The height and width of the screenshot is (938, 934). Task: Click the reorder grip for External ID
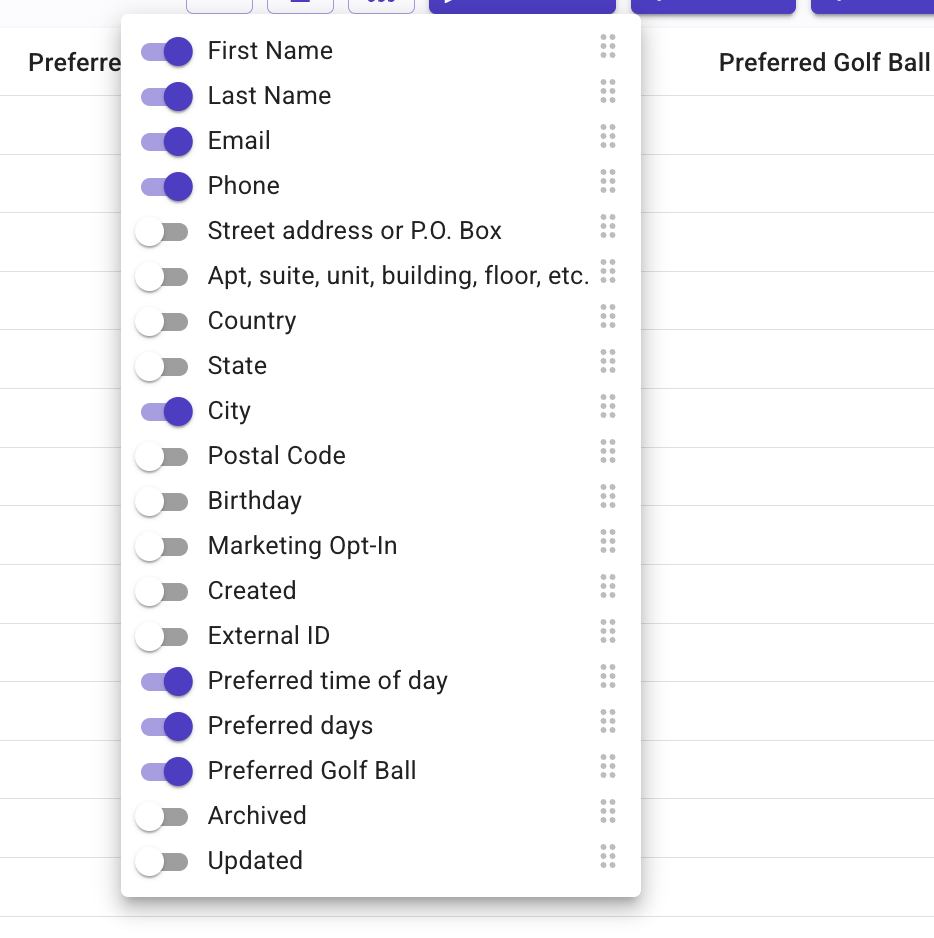point(607,631)
